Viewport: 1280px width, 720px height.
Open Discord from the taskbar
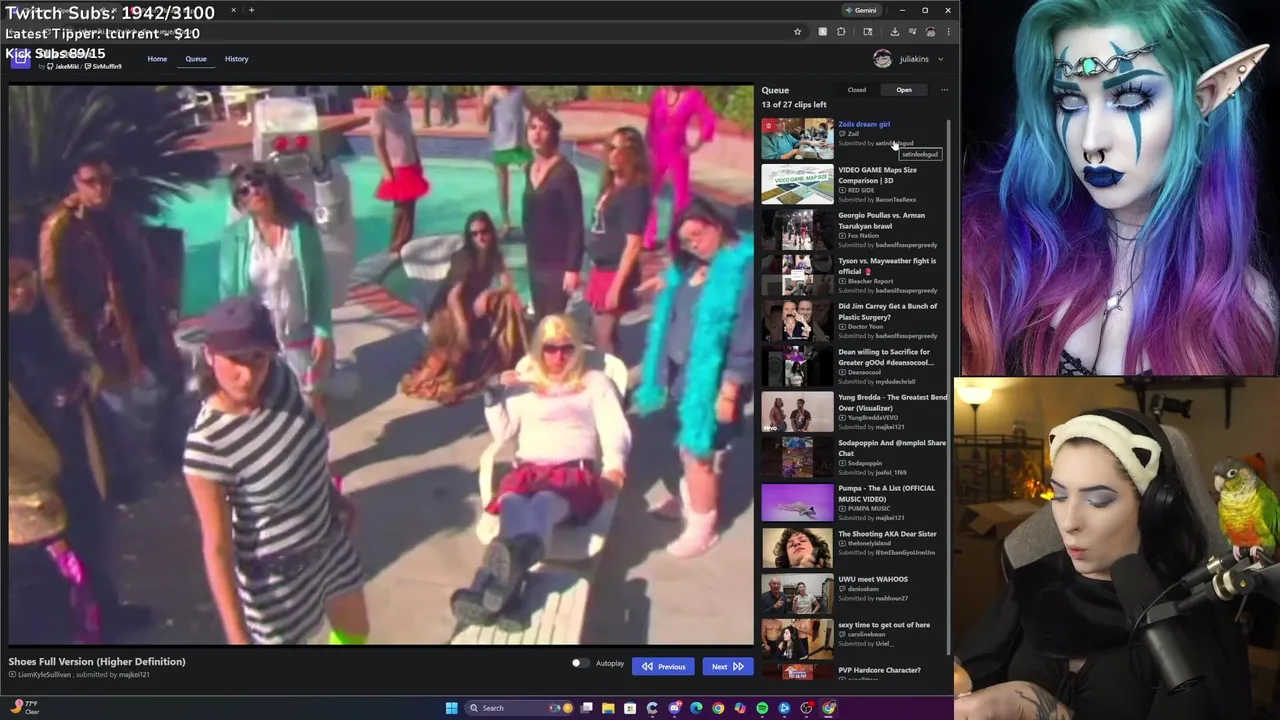674,708
